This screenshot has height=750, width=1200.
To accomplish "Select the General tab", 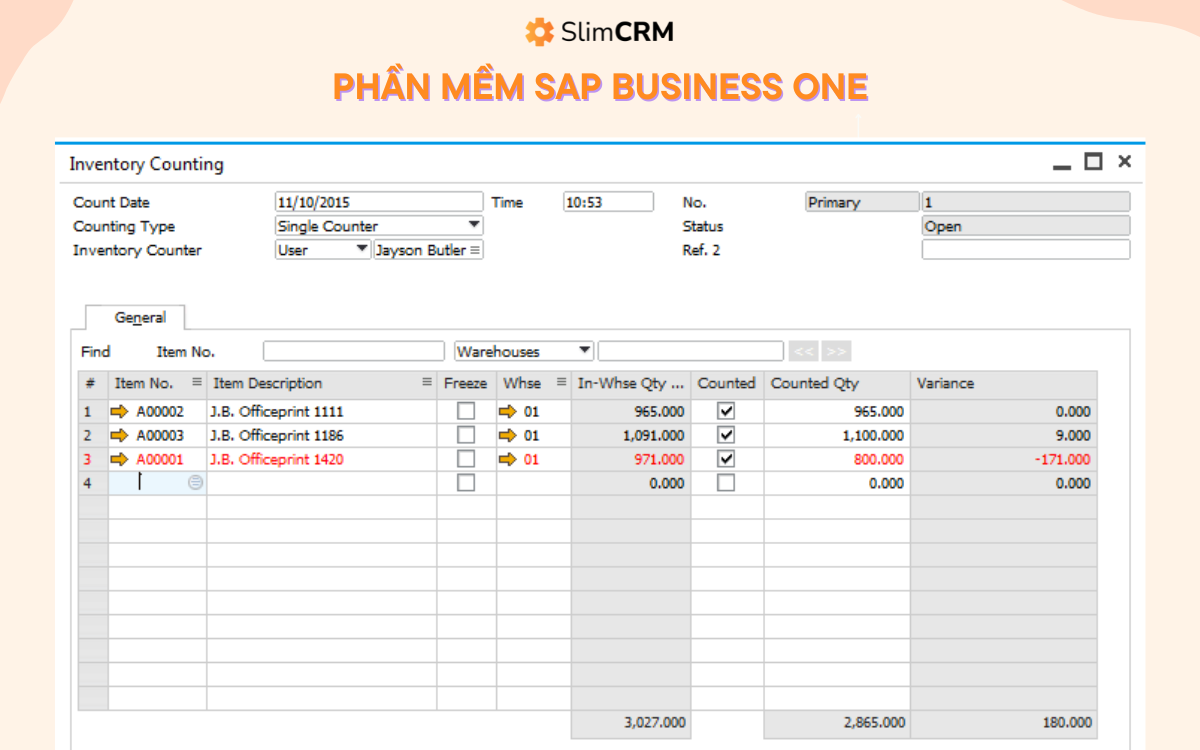I will (x=139, y=317).
